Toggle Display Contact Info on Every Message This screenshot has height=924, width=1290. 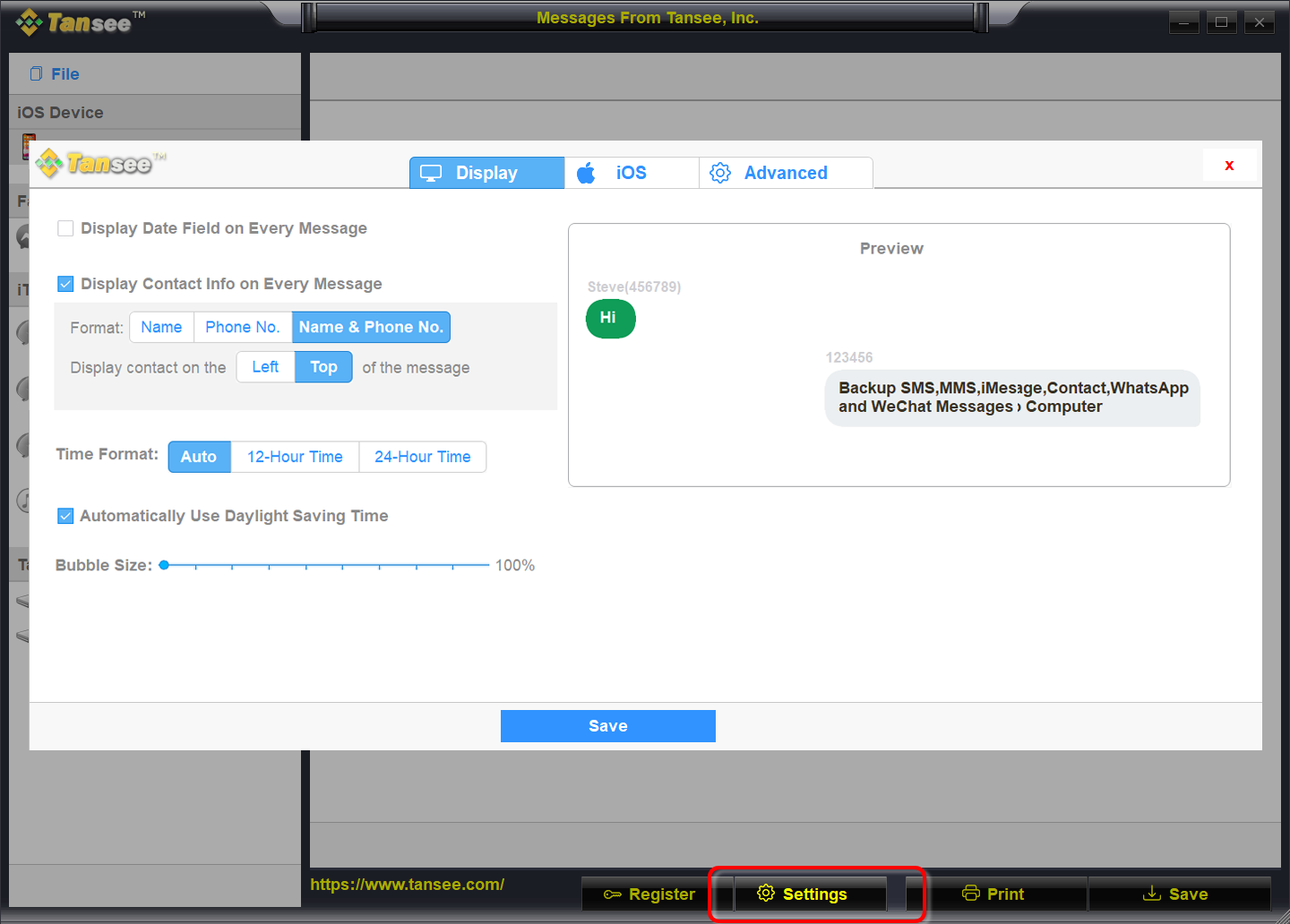pyautogui.click(x=65, y=284)
